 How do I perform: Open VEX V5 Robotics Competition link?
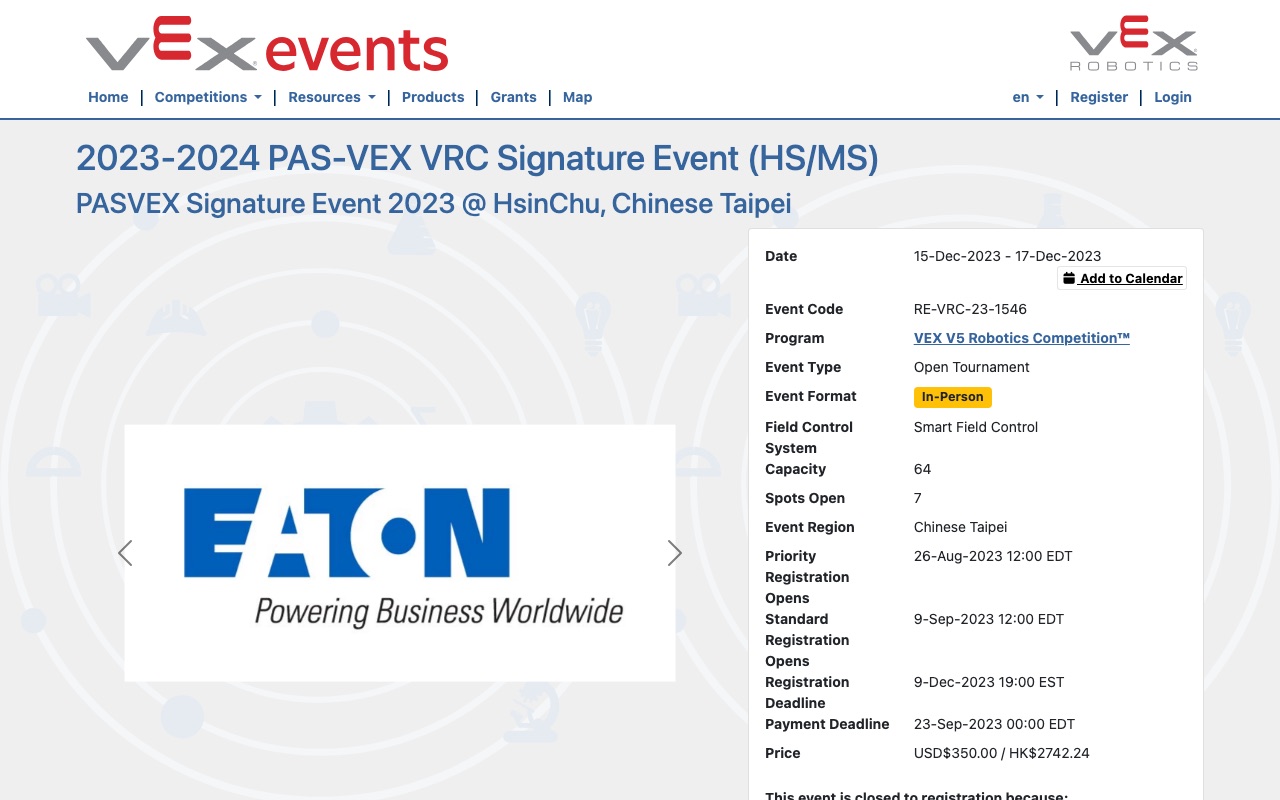click(1022, 338)
